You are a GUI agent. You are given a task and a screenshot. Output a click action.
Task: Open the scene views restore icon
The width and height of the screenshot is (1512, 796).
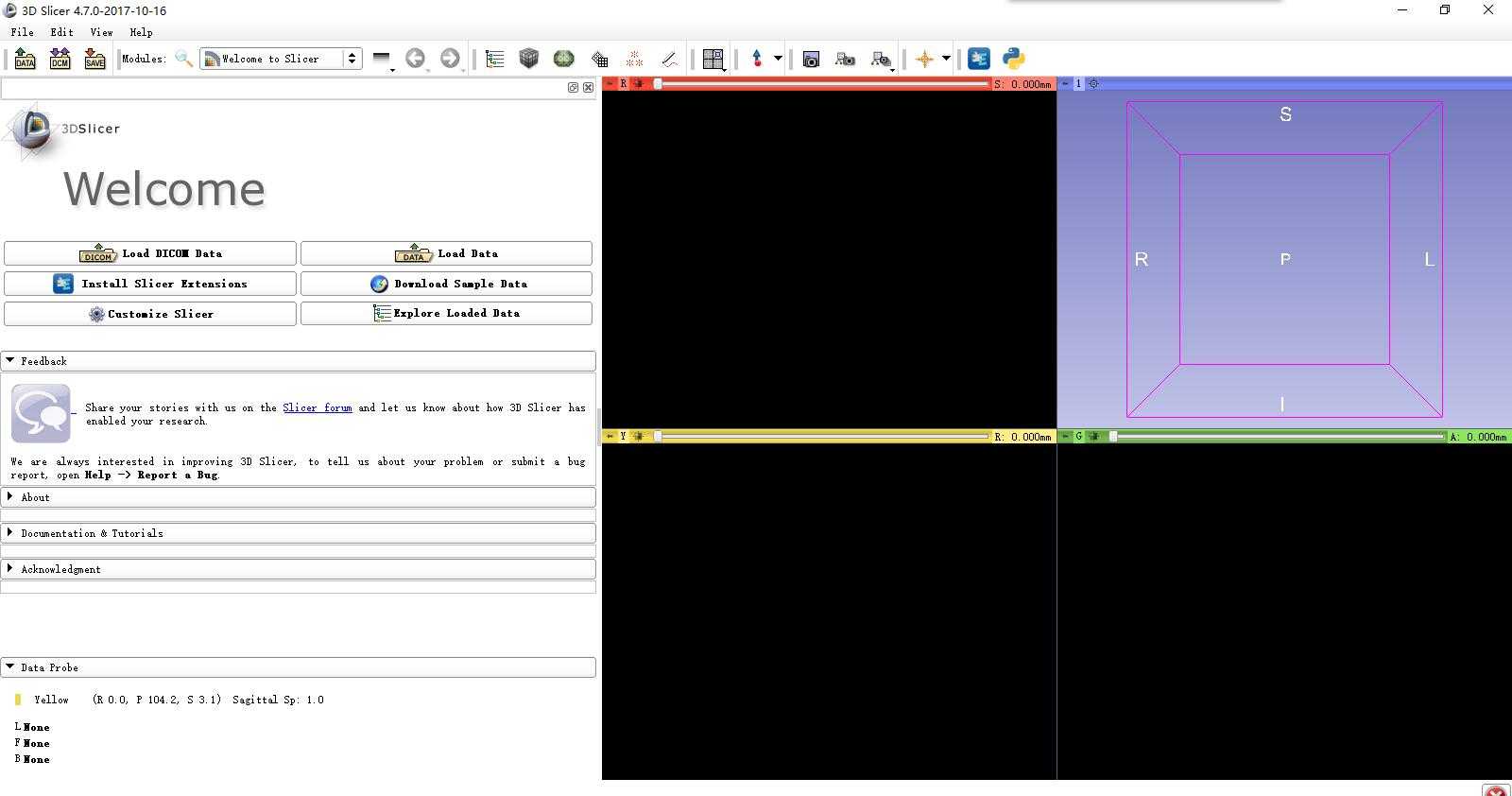(x=881, y=60)
